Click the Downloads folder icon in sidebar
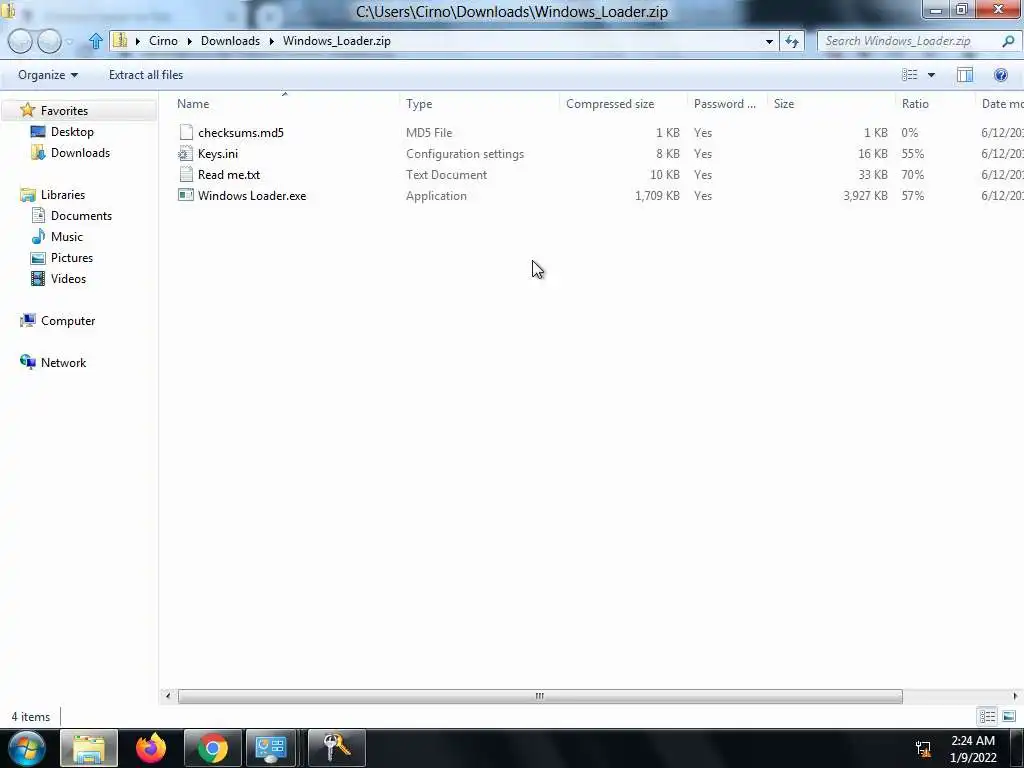 click(x=38, y=153)
